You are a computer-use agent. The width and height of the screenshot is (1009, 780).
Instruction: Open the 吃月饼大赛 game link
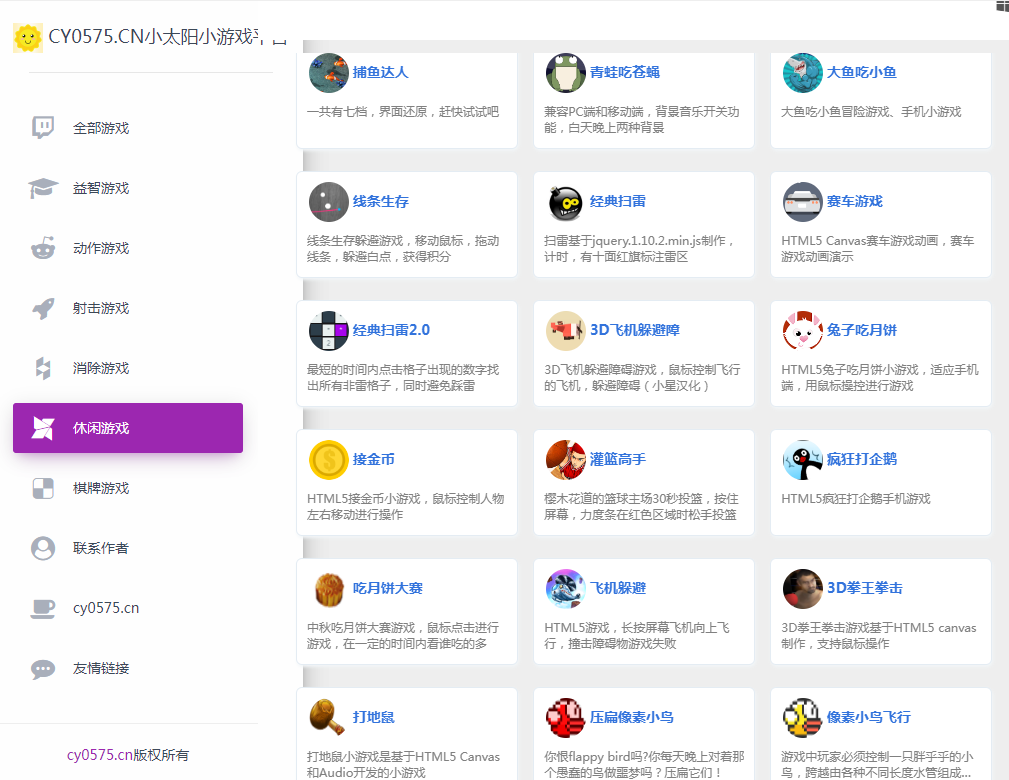coord(387,588)
